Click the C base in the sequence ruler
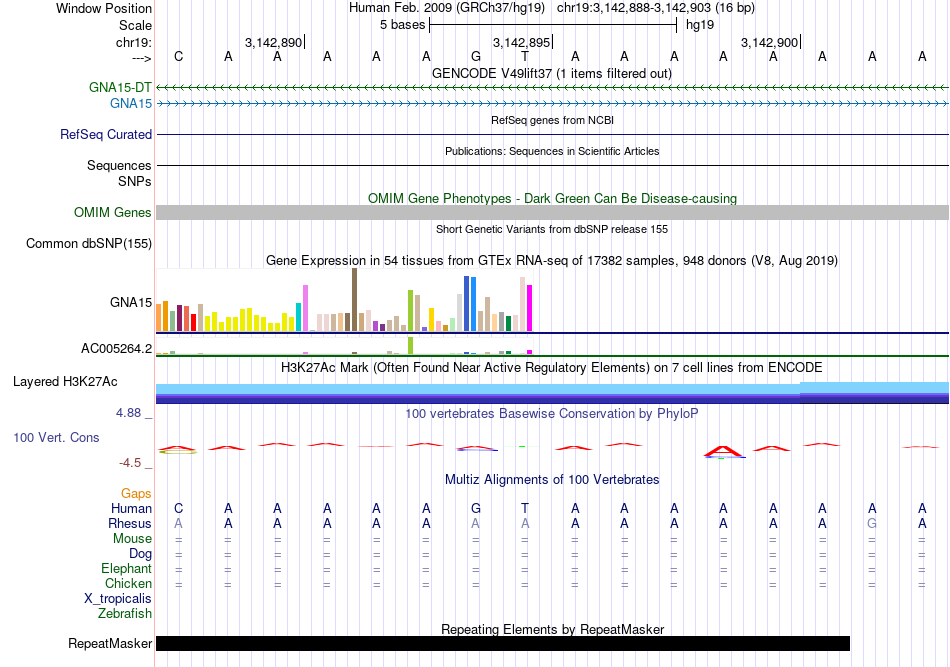Viewport: 950px width, 667px height. point(178,56)
